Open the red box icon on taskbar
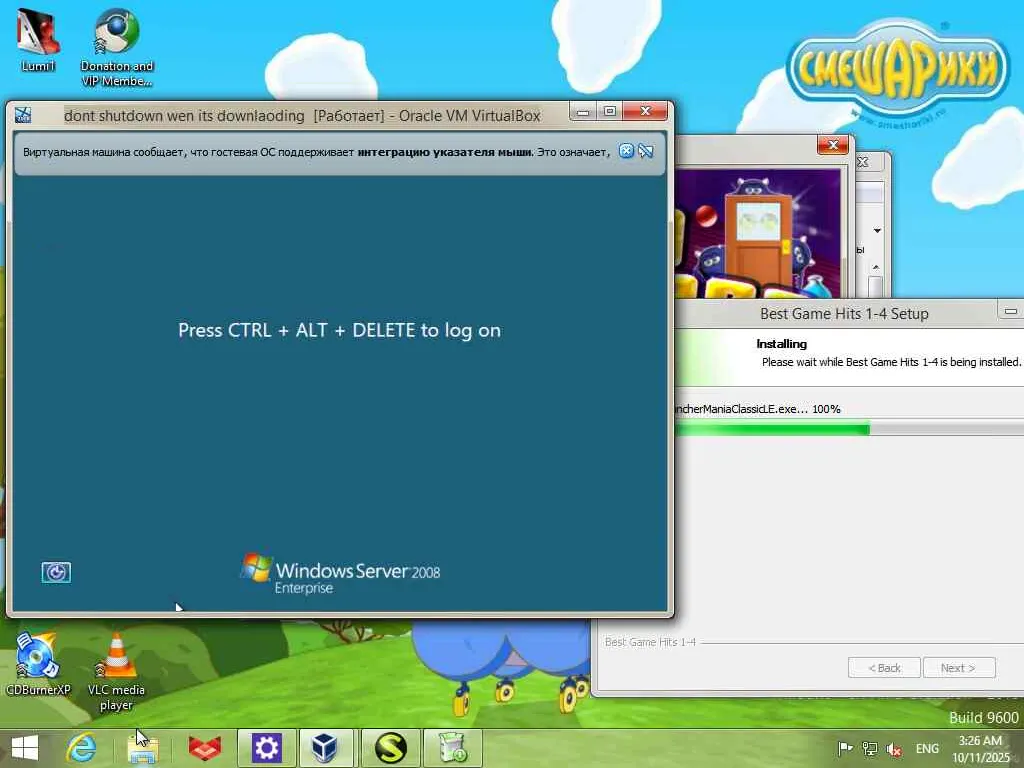Image resolution: width=1024 pixels, height=768 pixels. coord(204,748)
